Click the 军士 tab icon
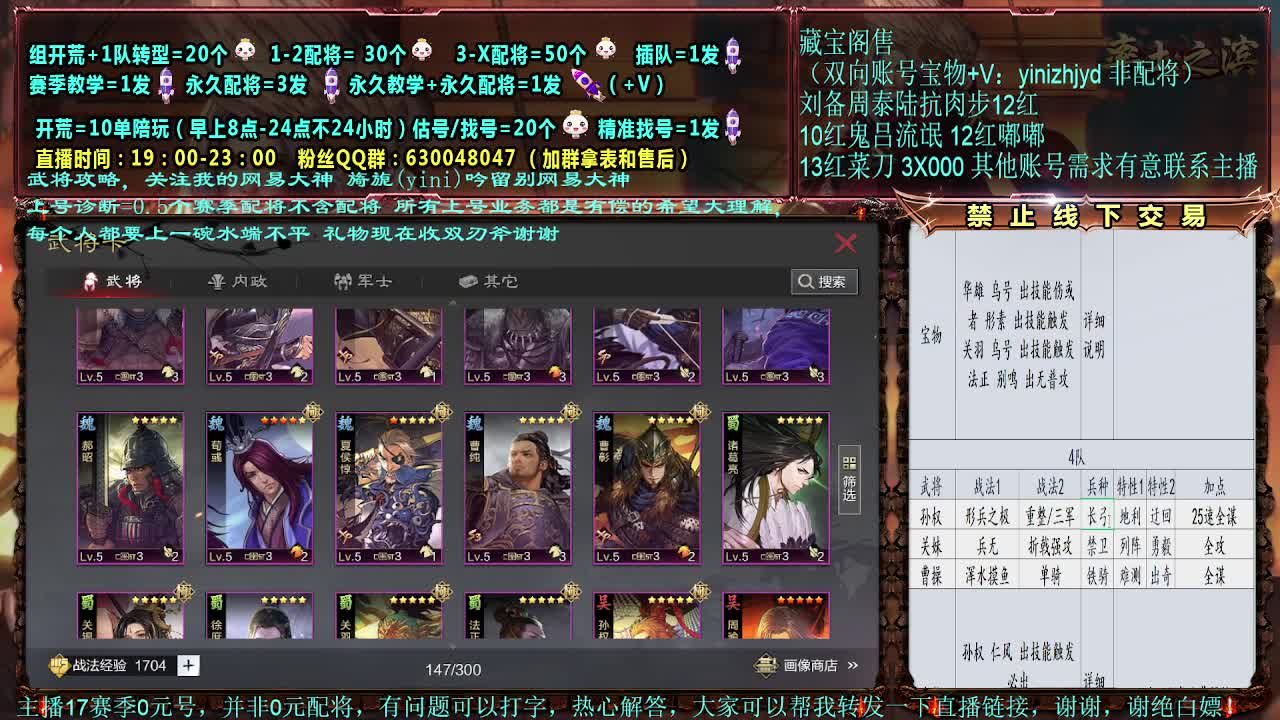The image size is (1280, 720). (x=342, y=281)
